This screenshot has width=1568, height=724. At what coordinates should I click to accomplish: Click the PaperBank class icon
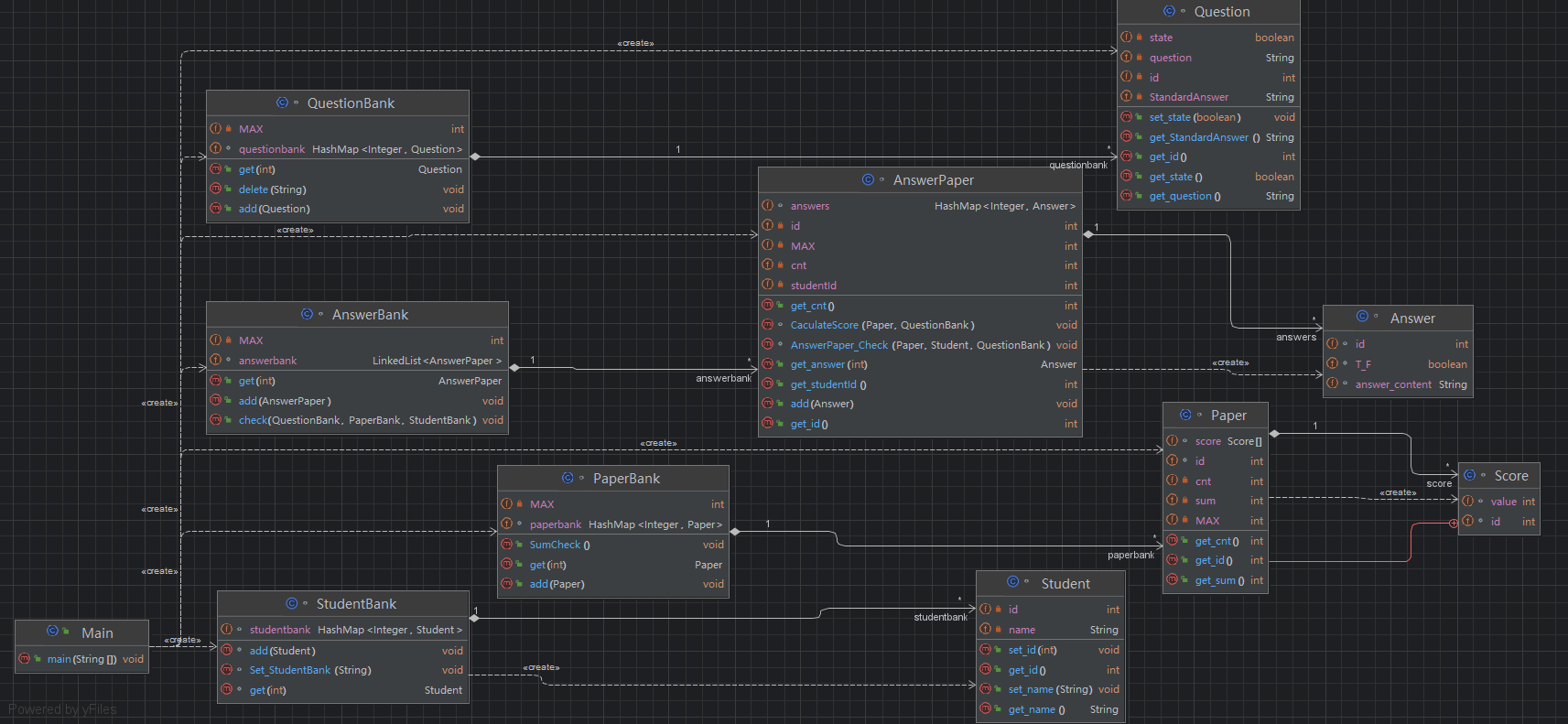(568, 478)
